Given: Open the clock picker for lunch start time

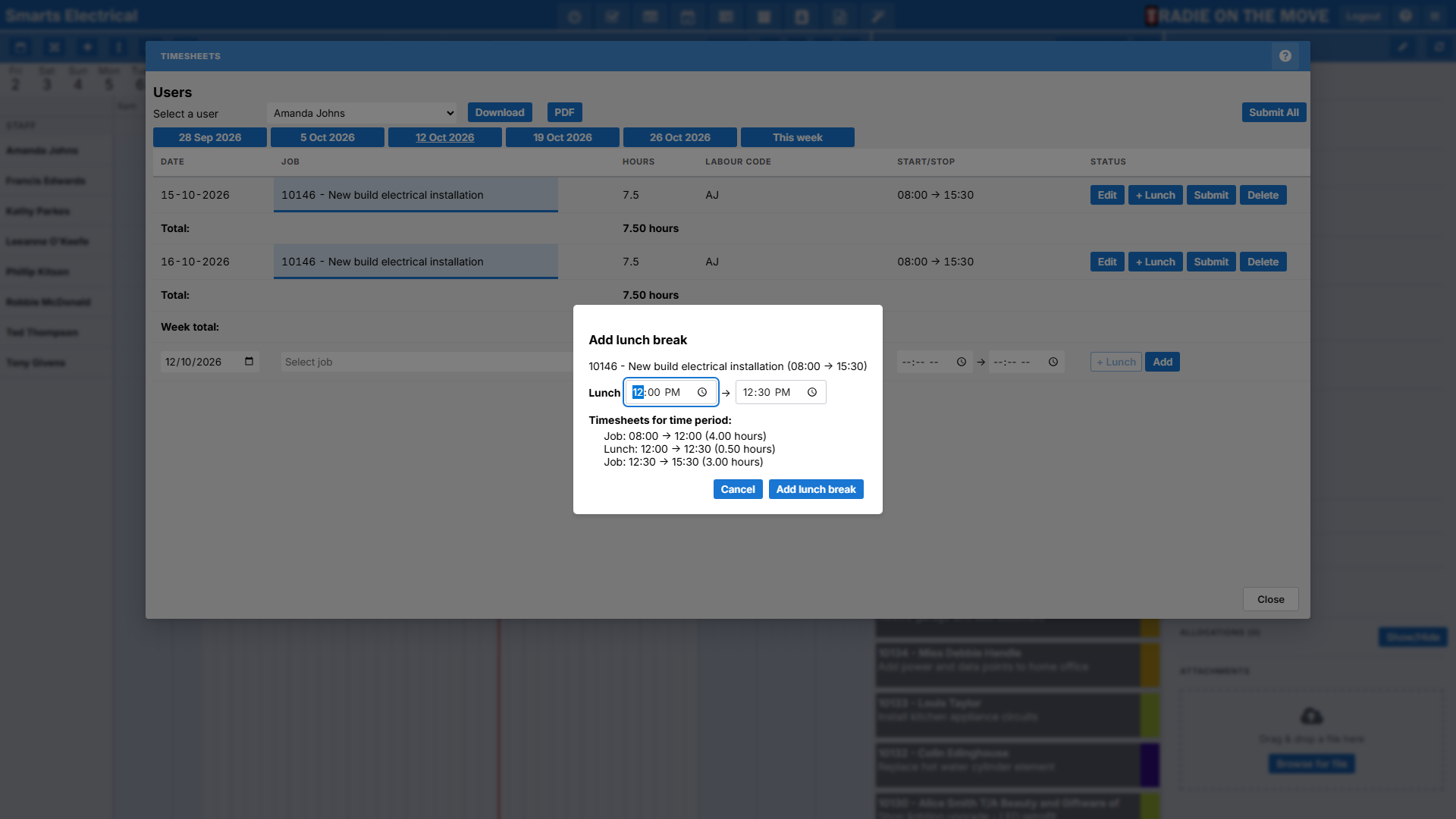Looking at the screenshot, I should tap(702, 392).
